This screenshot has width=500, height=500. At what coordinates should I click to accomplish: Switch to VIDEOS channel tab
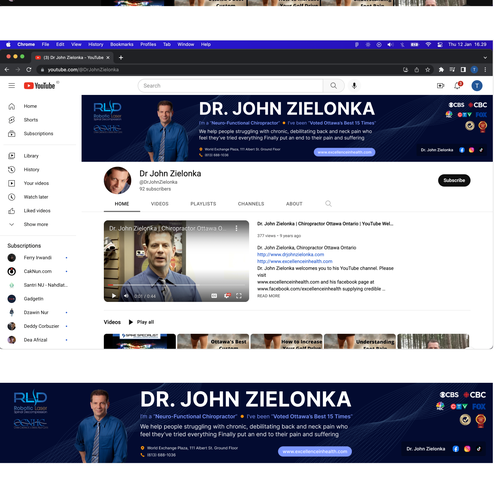tap(160, 204)
